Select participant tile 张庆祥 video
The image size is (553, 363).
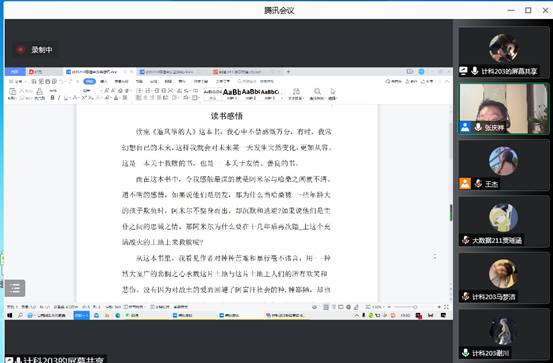pos(504,109)
